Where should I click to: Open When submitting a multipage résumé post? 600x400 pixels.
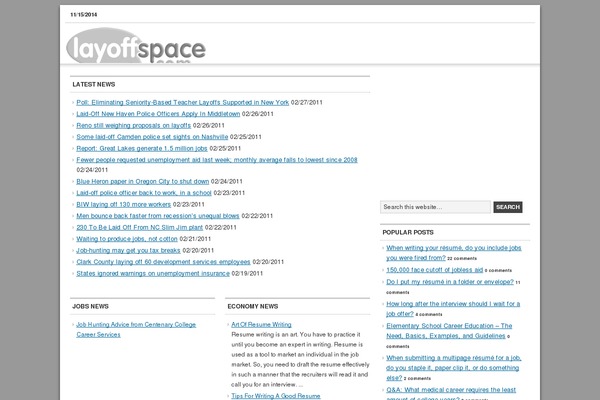coord(453,368)
